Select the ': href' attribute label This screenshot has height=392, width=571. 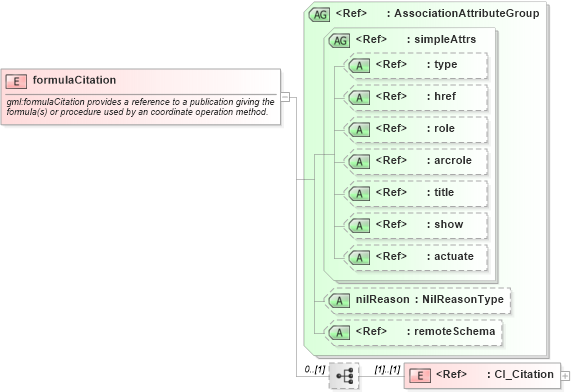441,97
